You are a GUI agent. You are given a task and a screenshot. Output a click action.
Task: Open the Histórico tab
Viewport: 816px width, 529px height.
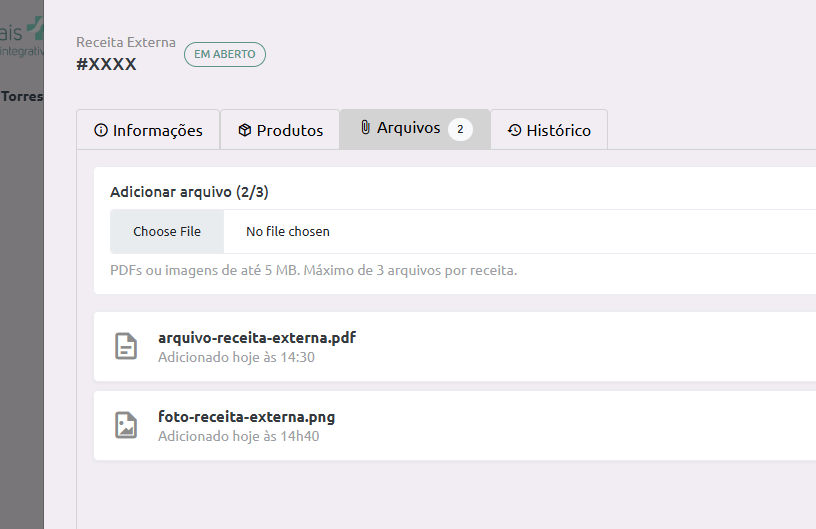(549, 130)
